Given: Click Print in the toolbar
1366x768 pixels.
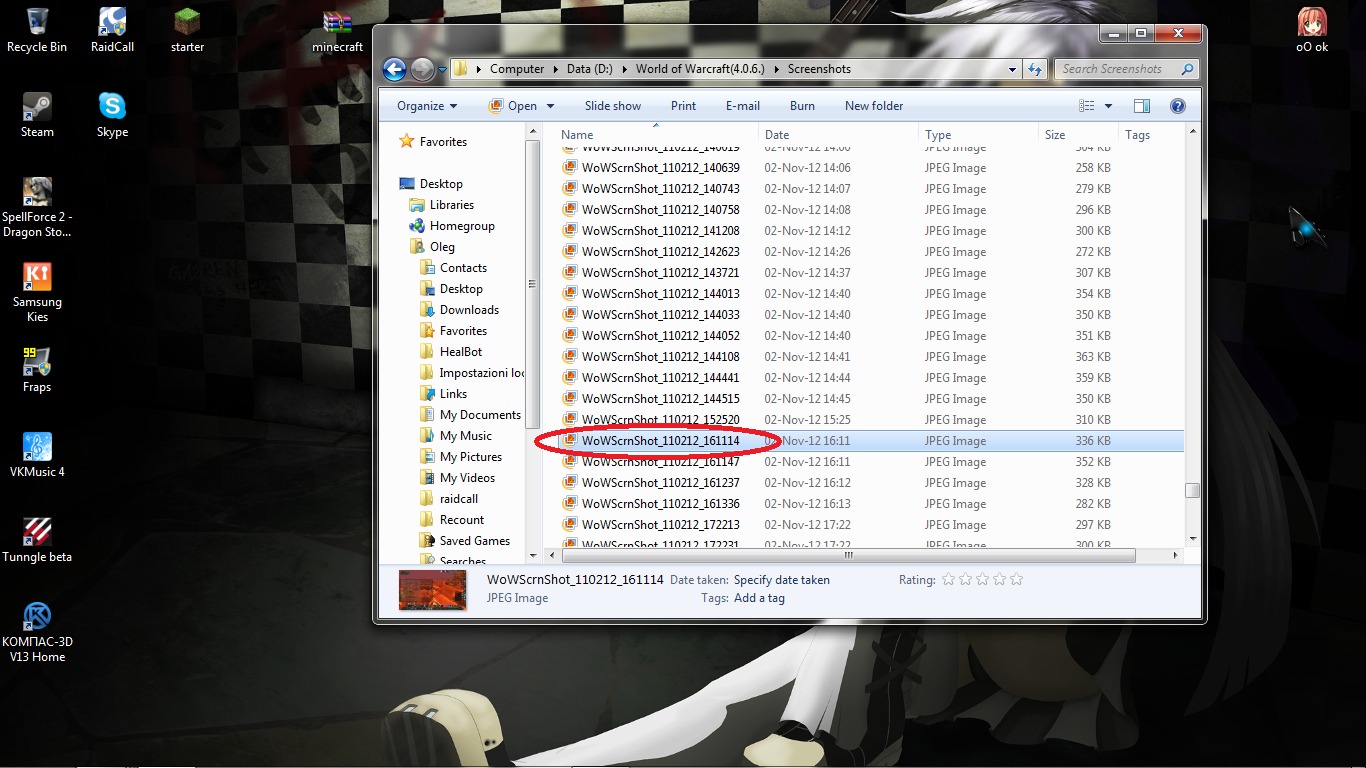Looking at the screenshot, I should pyautogui.click(x=684, y=106).
